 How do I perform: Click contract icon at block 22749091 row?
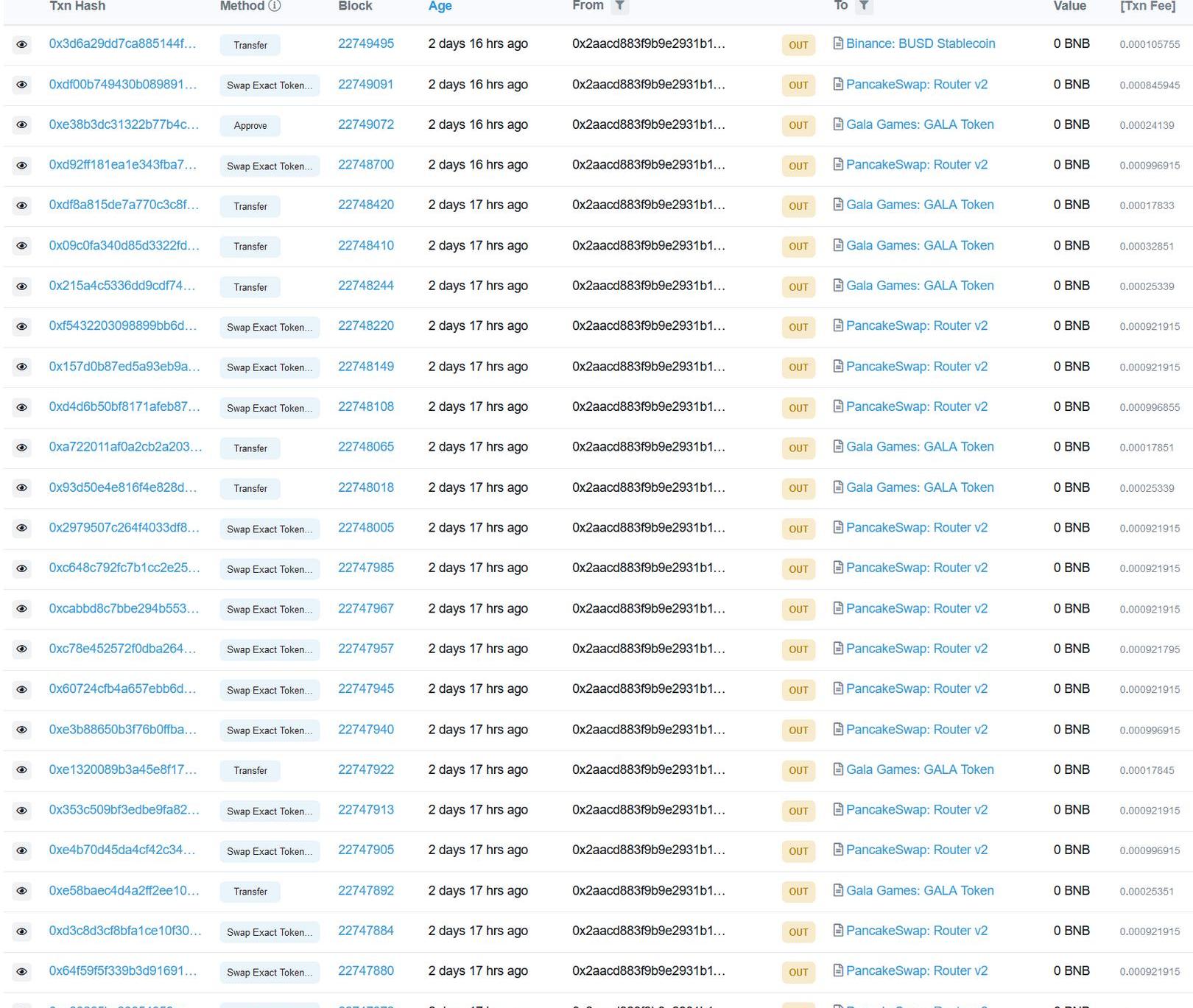click(x=838, y=84)
